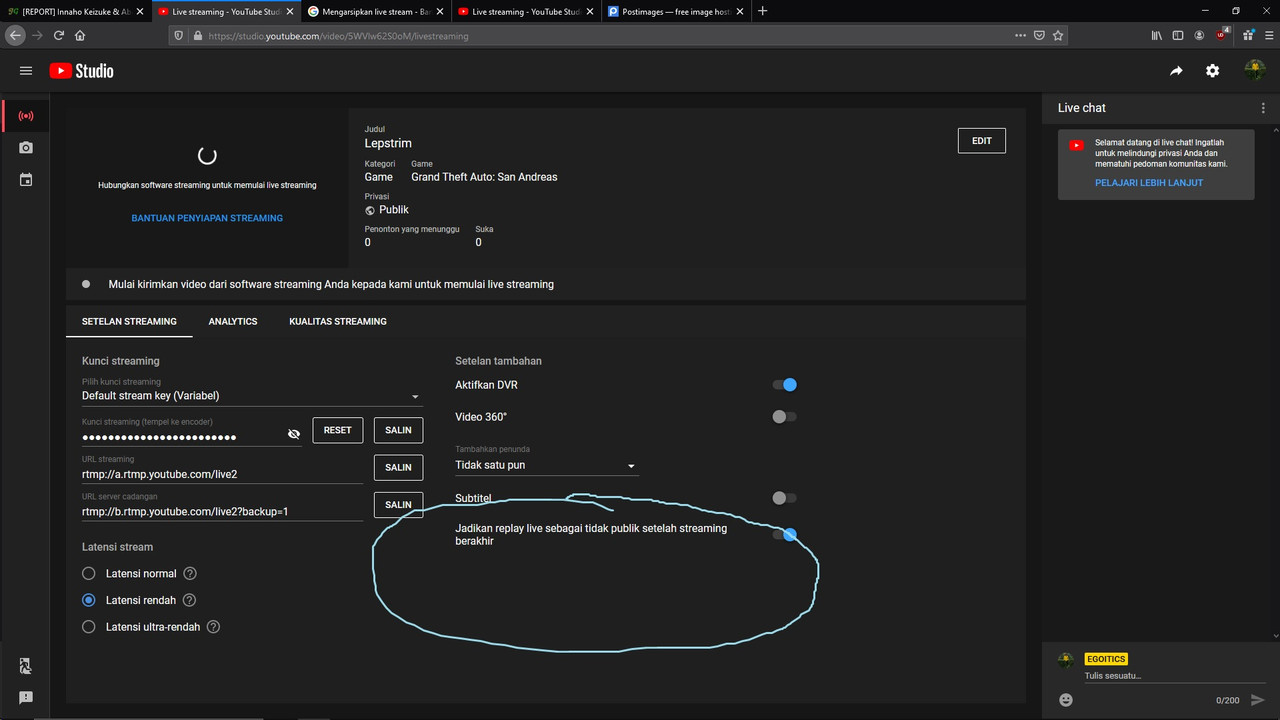Open the channel avatar account menu

click(1254, 70)
